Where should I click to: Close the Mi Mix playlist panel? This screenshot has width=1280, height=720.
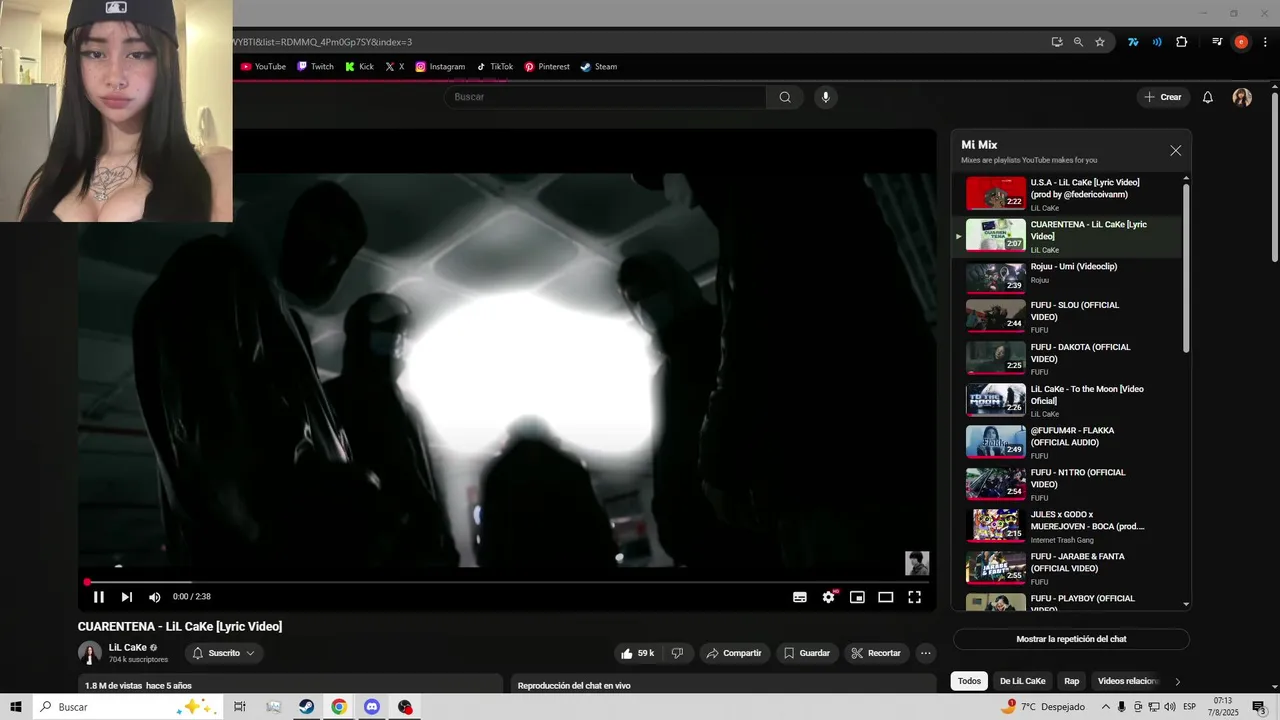[x=1176, y=151]
